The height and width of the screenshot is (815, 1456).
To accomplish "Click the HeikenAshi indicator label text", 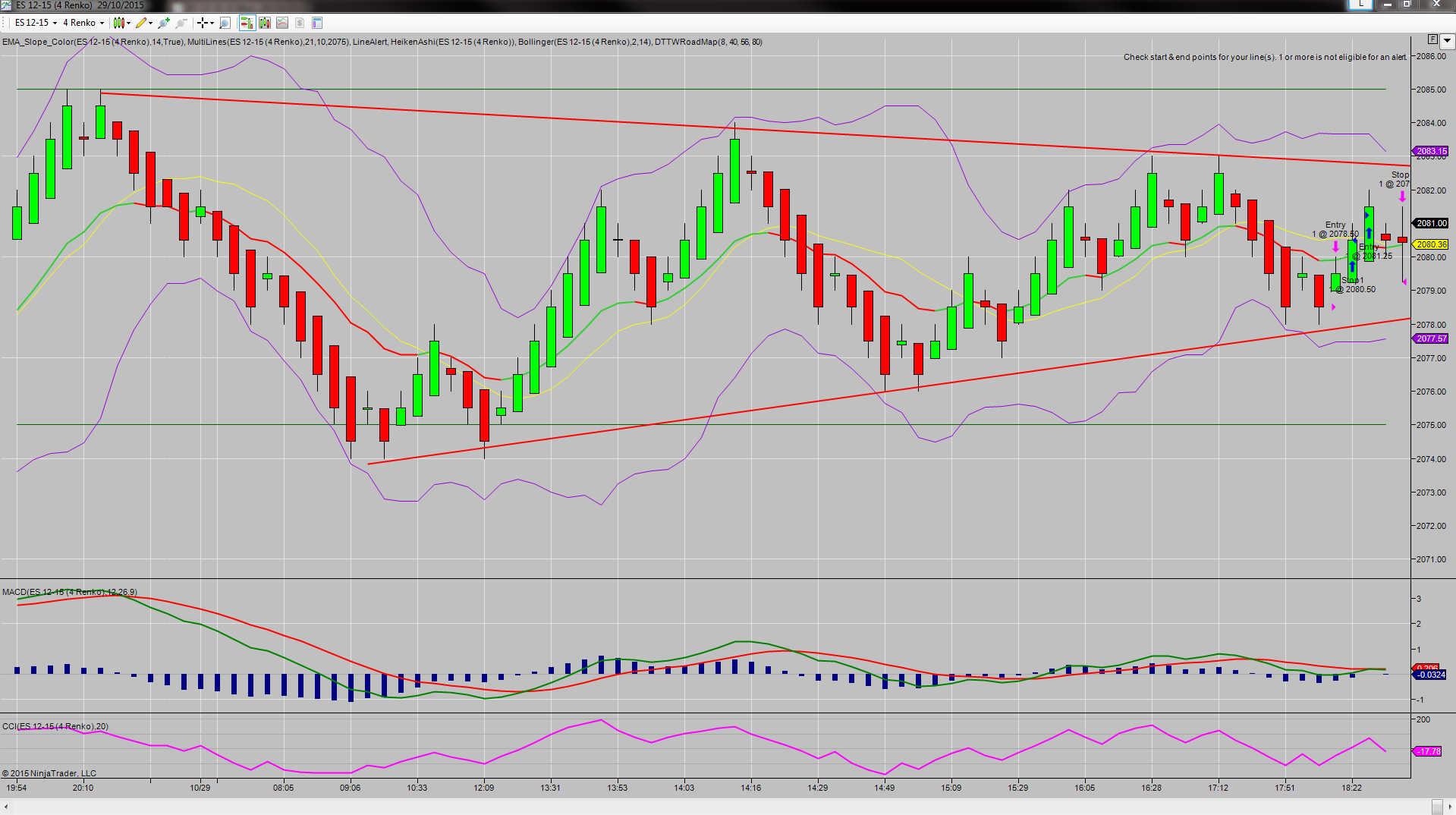I will point(453,42).
